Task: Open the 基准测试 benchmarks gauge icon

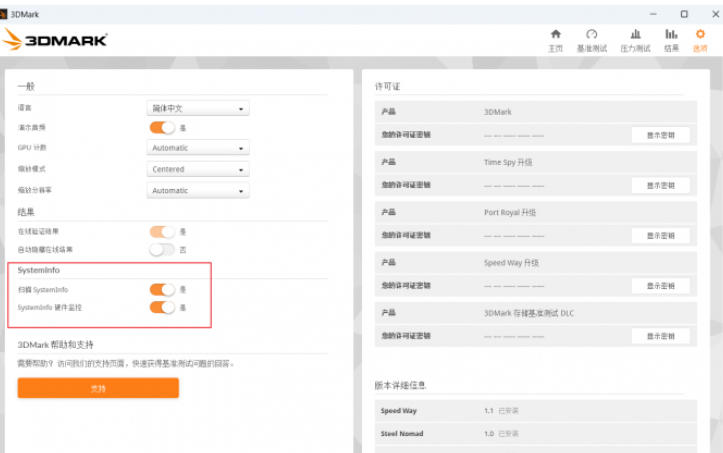Action: pyautogui.click(x=591, y=35)
